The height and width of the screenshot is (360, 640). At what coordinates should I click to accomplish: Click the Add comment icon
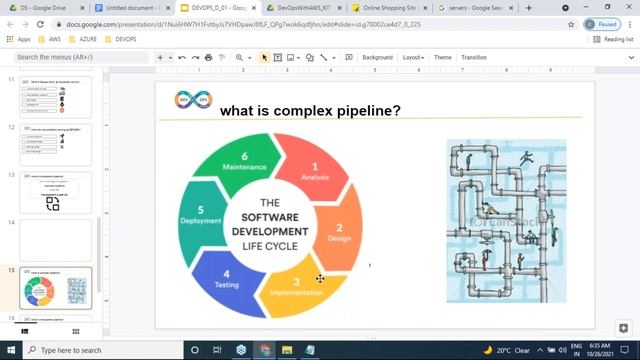click(x=349, y=58)
